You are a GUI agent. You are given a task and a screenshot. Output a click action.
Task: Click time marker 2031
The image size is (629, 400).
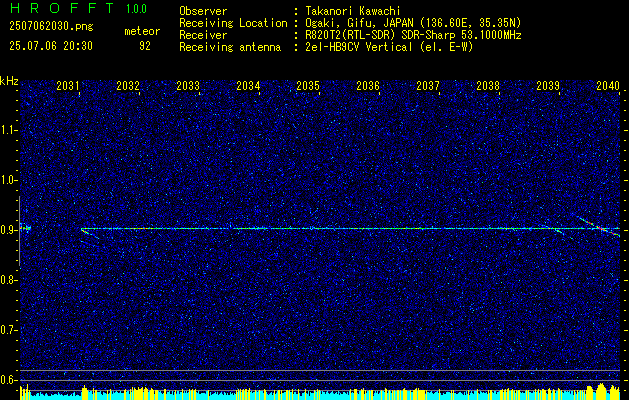[67, 86]
